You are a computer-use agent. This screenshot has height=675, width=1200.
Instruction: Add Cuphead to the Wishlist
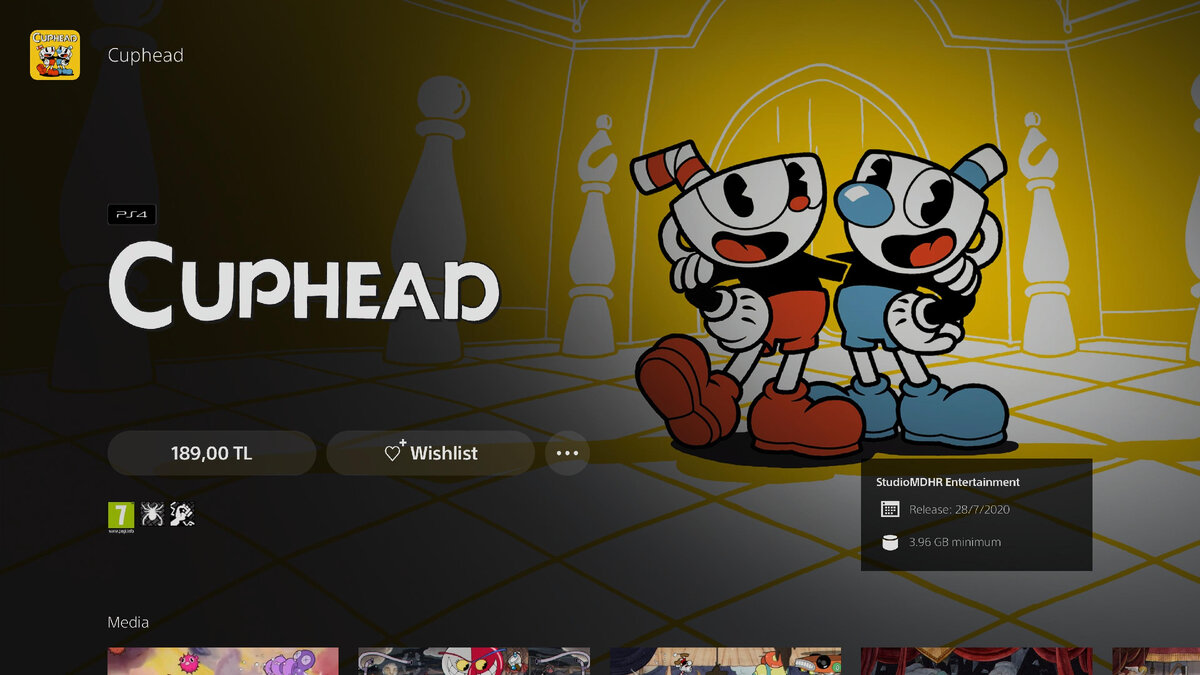point(431,453)
